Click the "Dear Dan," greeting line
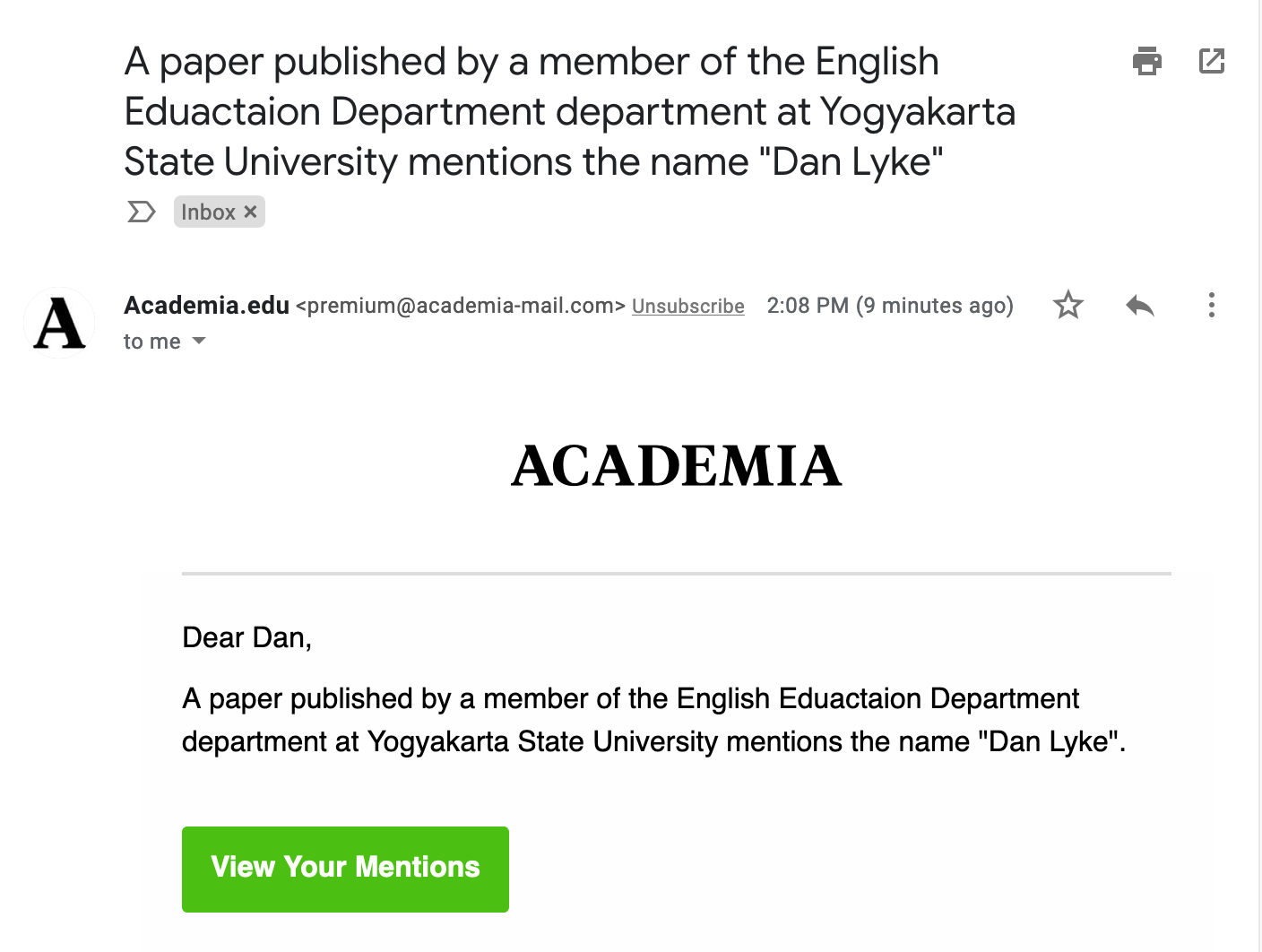This screenshot has width=1262, height=952. point(246,637)
